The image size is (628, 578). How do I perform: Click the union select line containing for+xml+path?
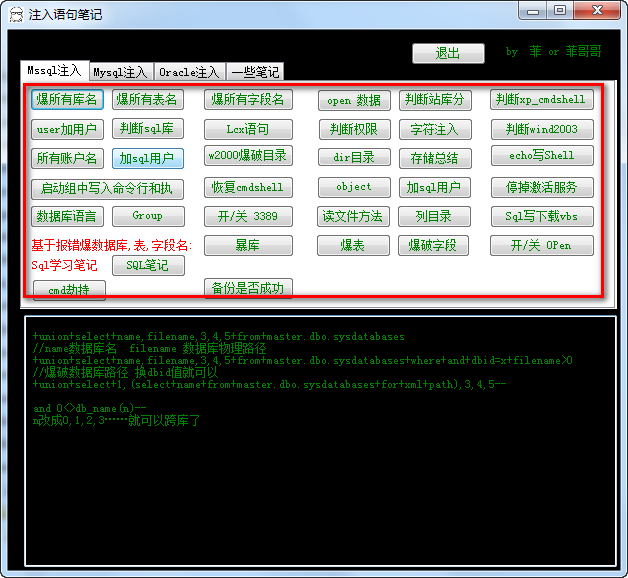[x=269, y=385]
